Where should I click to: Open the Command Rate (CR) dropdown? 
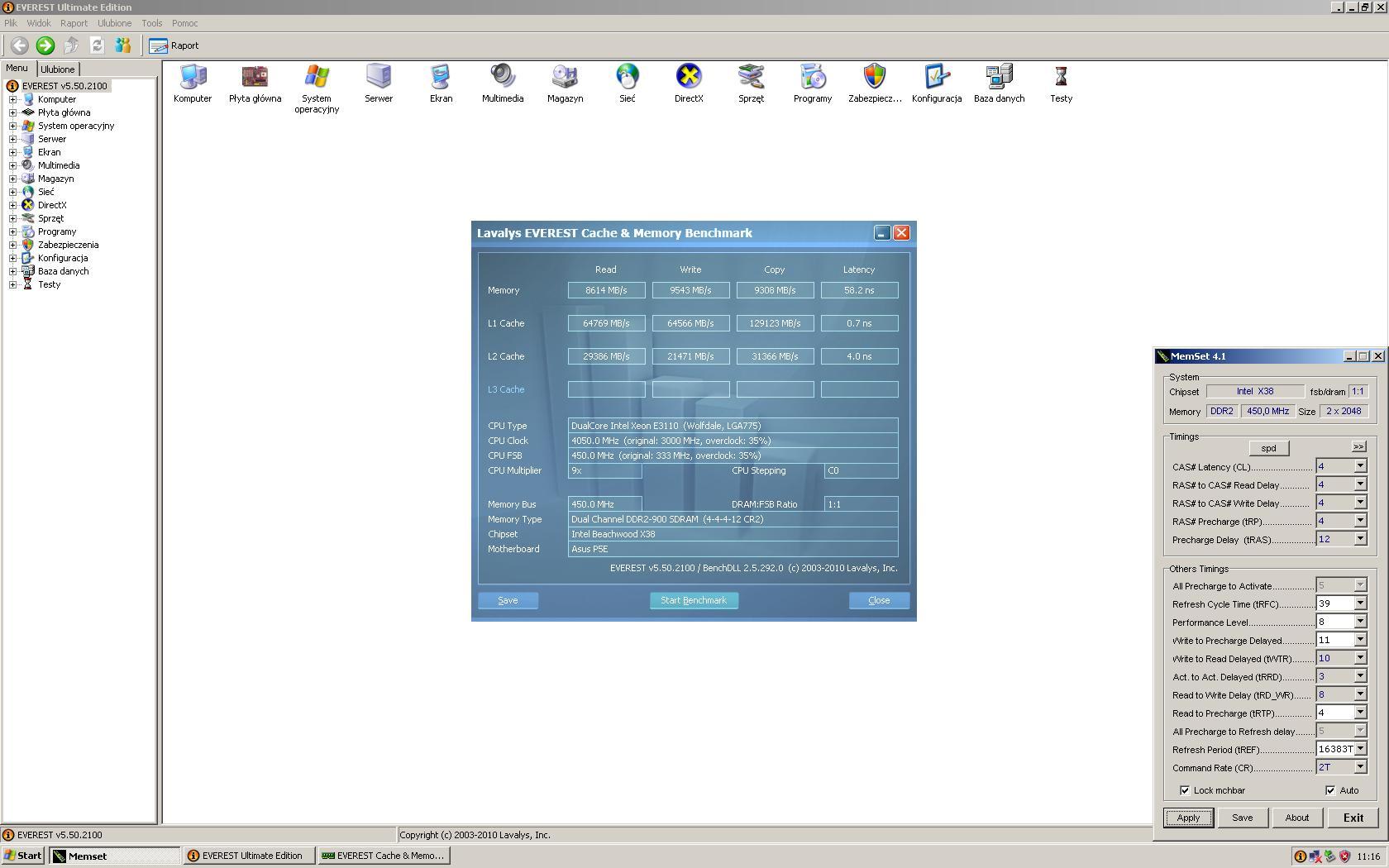pyautogui.click(x=1360, y=768)
